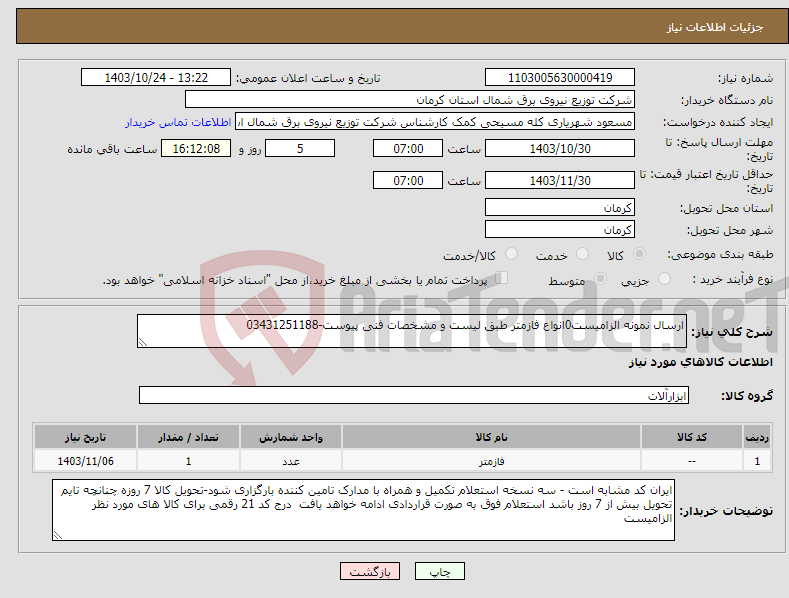The width and height of the screenshot is (789, 598).
Task: Click the need number field 1103005630000419
Action: click(560, 78)
